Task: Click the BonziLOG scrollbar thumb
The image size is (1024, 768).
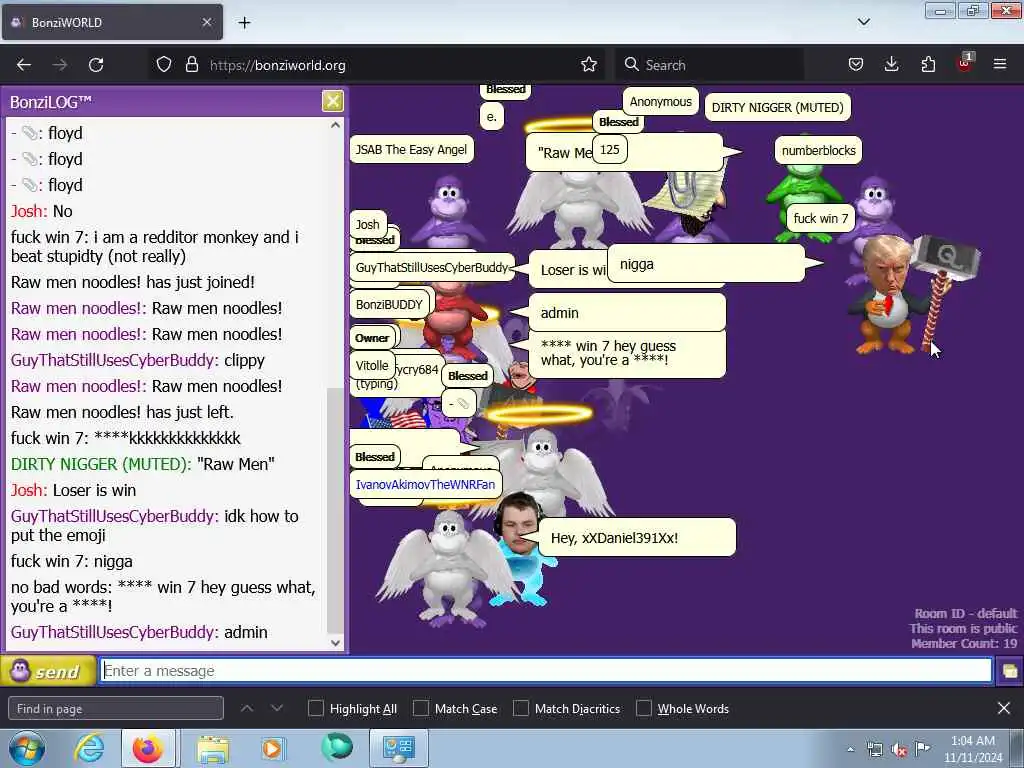Action: pyautogui.click(x=335, y=511)
